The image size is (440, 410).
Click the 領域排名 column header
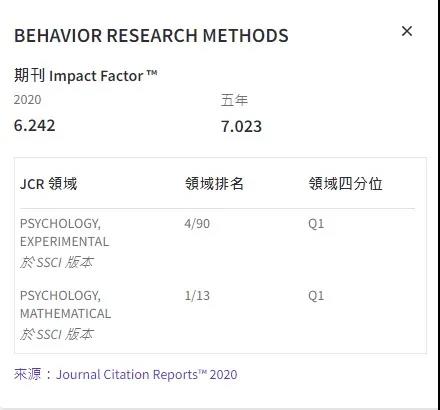pos(214,184)
